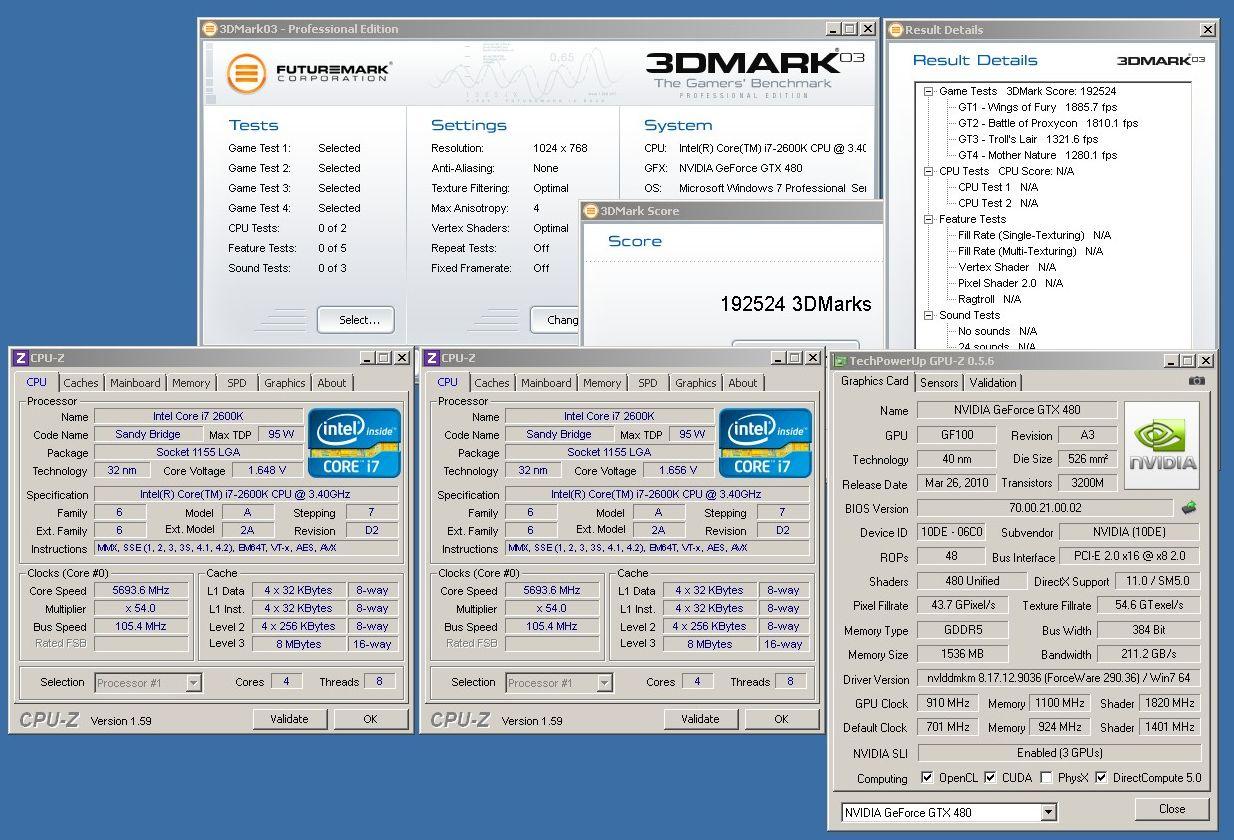Open Memory tab in left CPU-Z
This screenshot has width=1234, height=840.
191,383
